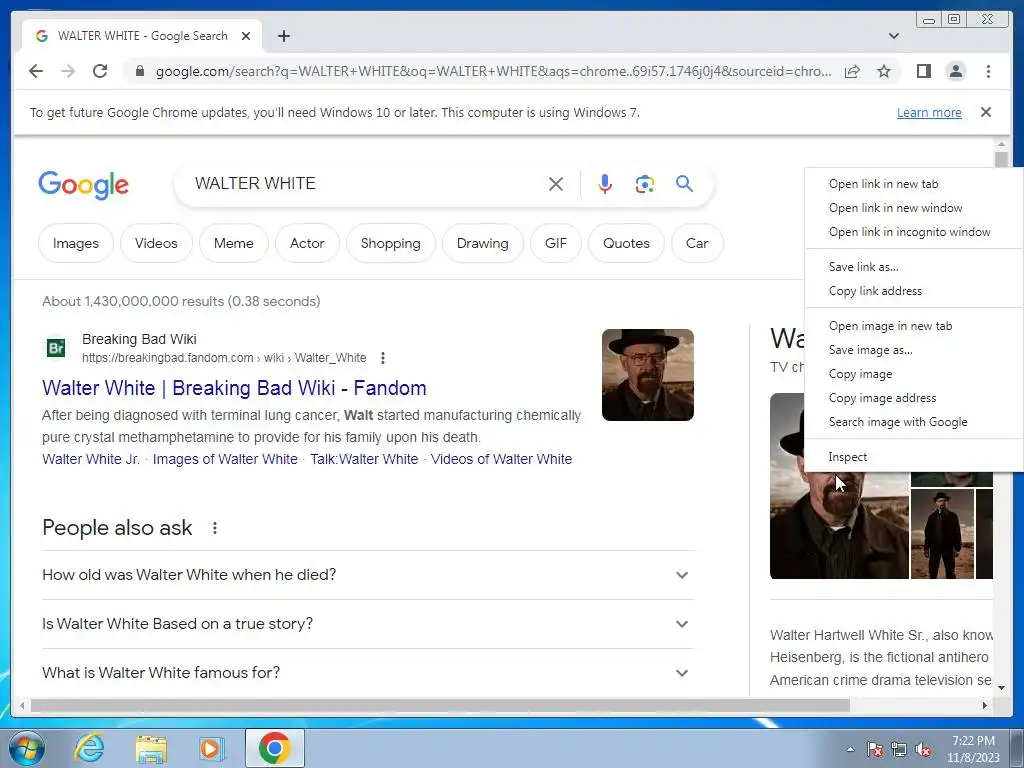Image resolution: width=1024 pixels, height=768 pixels.
Task: Share this page icon in address bar
Action: [x=852, y=71]
